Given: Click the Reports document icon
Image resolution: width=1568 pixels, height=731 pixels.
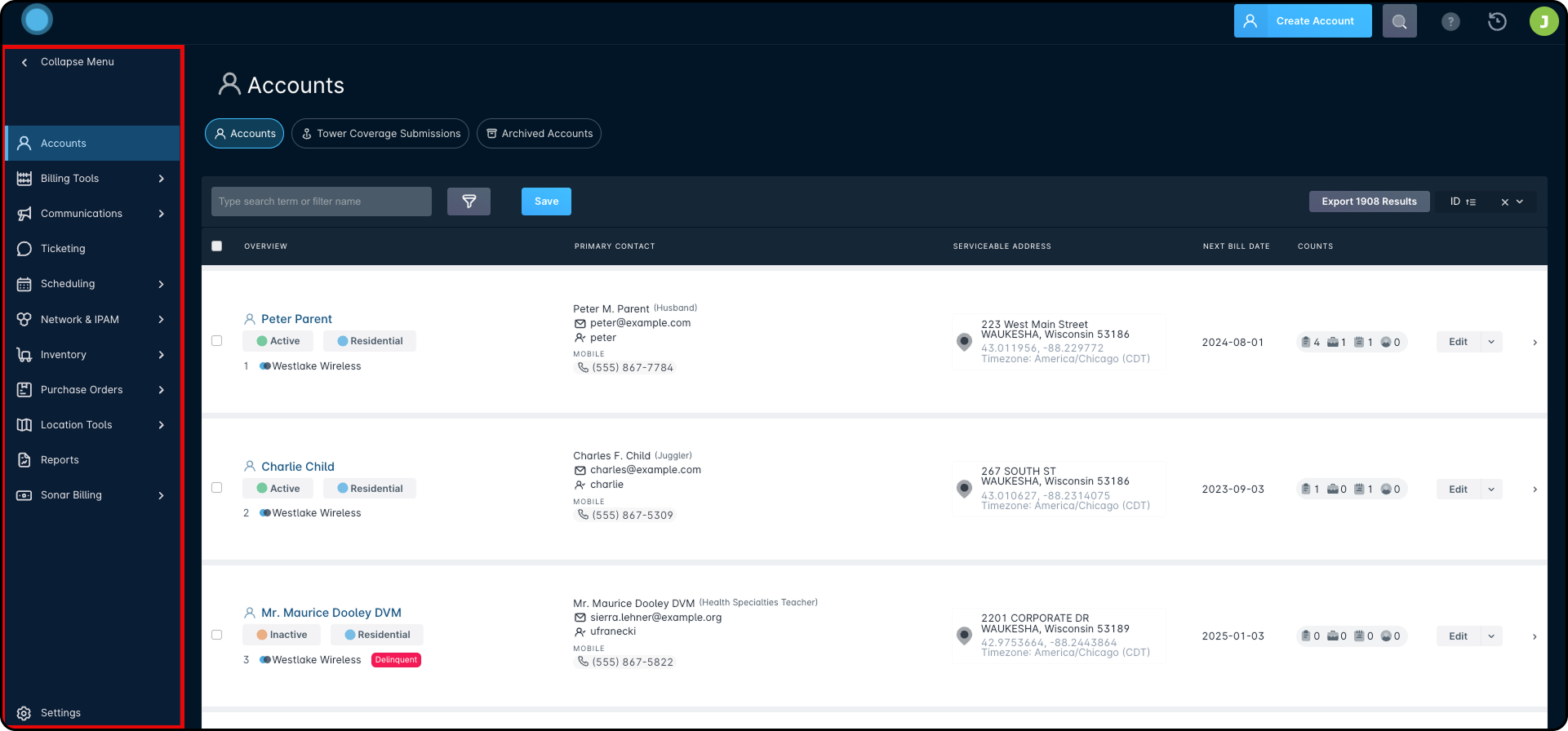Looking at the screenshot, I should pos(24,460).
